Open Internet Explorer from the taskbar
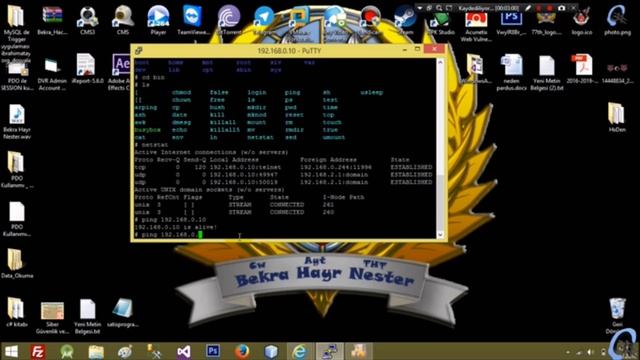The width and height of the screenshot is (640, 360). click(x=299, y=351)
